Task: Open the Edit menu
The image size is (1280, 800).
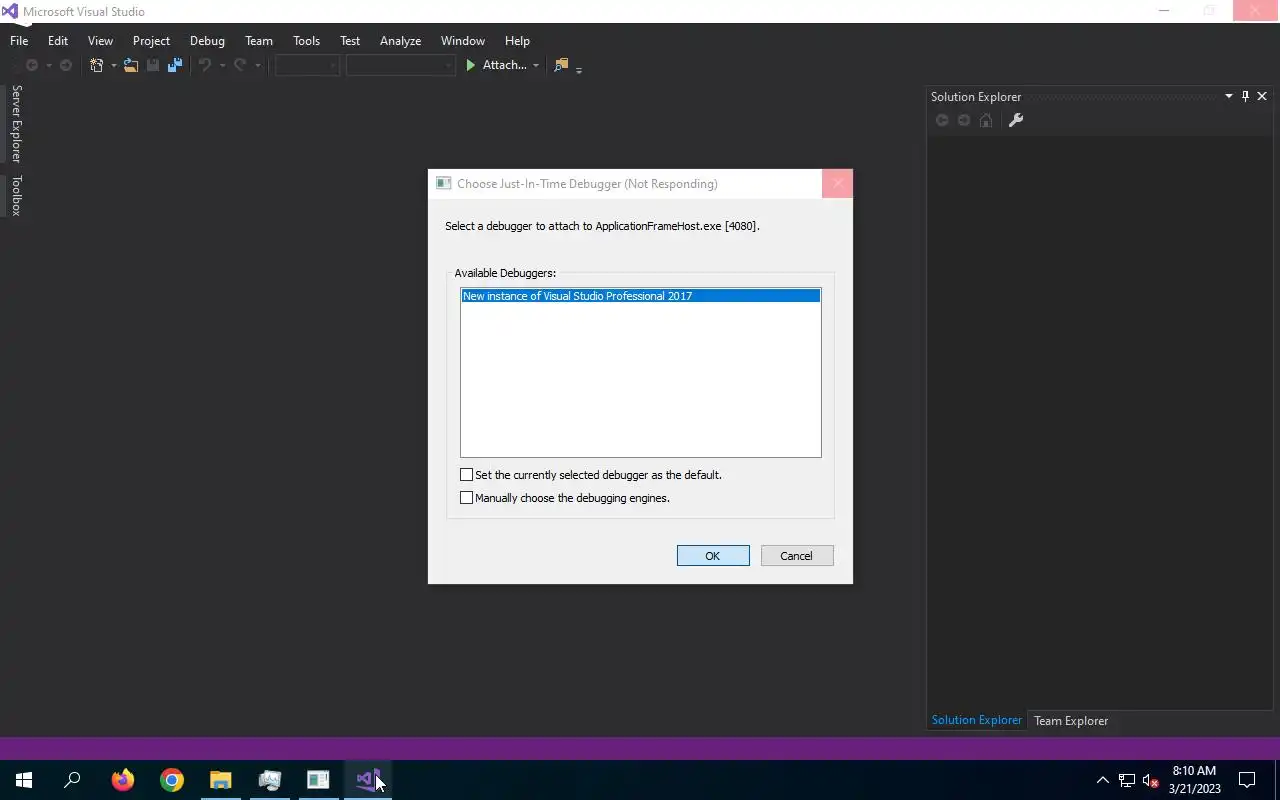Action: coord(58,41)
